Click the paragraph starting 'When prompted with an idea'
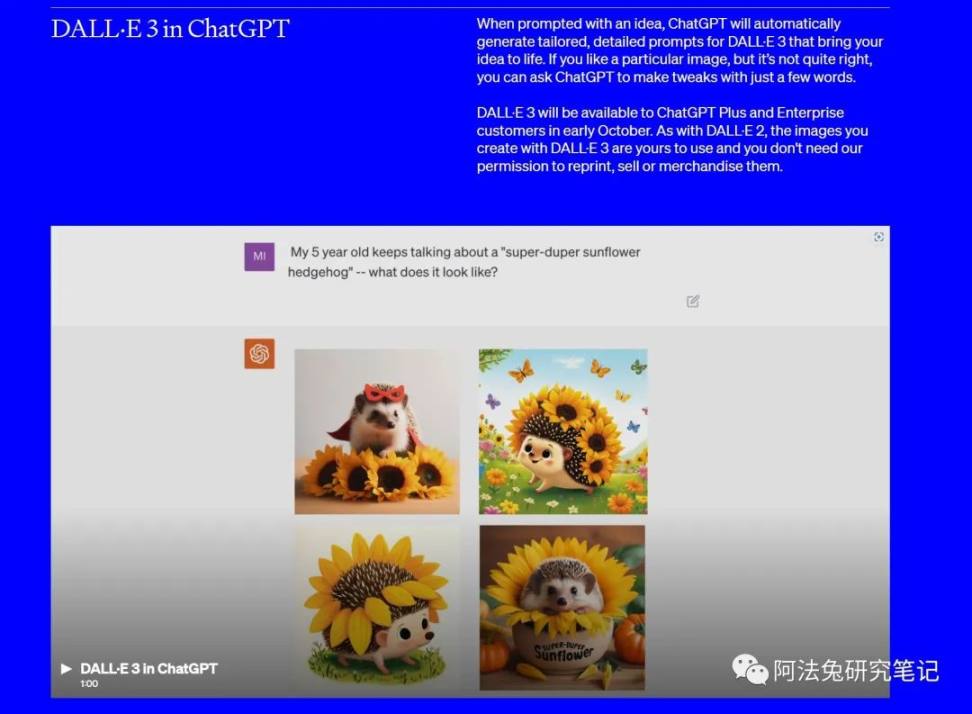The height and width of the screenshot is (714, 972). (679, 50)
